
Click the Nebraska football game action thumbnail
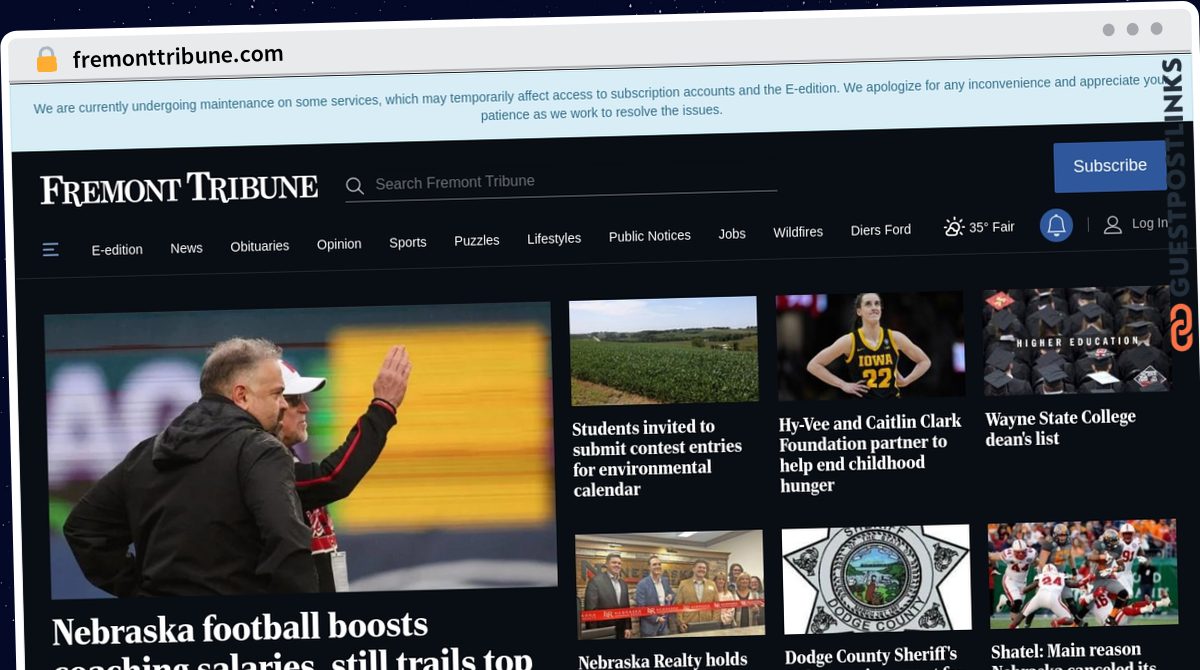[1083, 575]
